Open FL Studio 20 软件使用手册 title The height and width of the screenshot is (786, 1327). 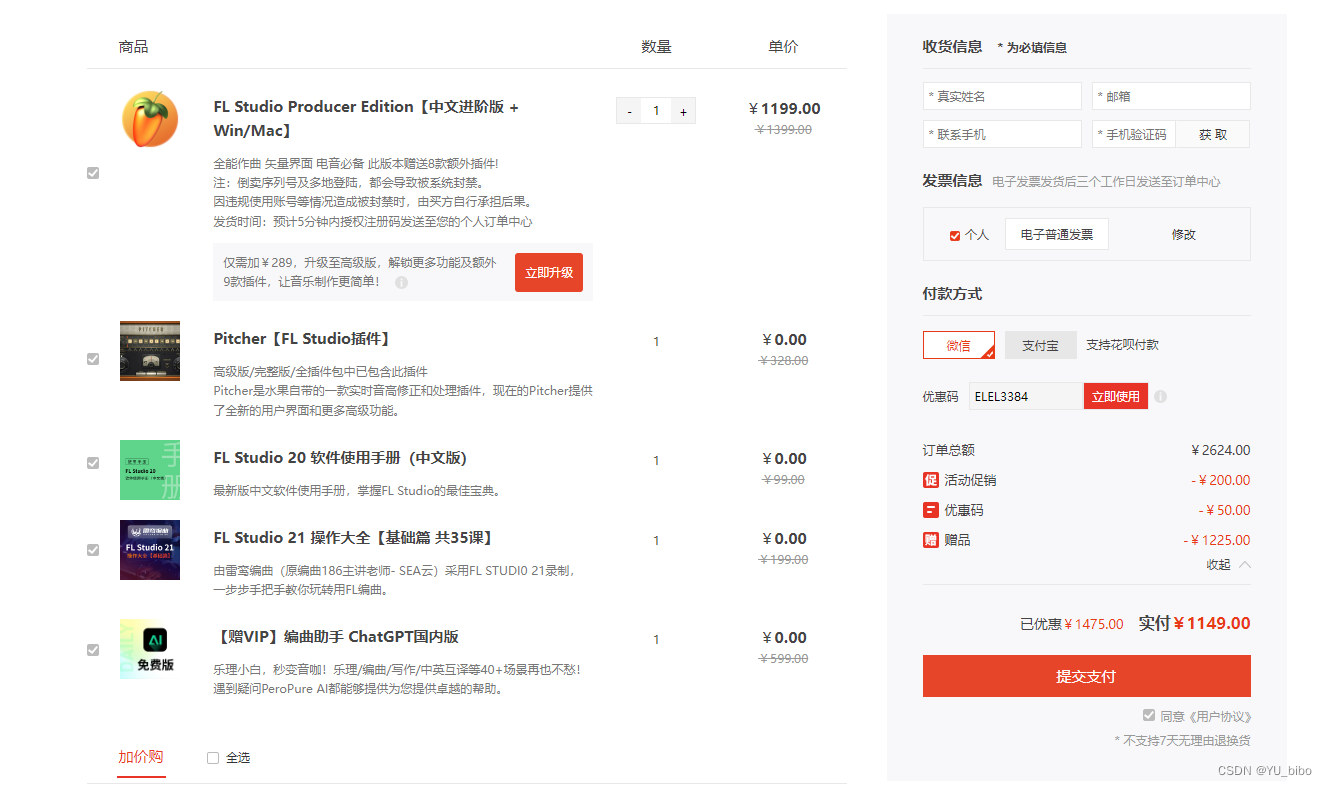click(340, 457)
